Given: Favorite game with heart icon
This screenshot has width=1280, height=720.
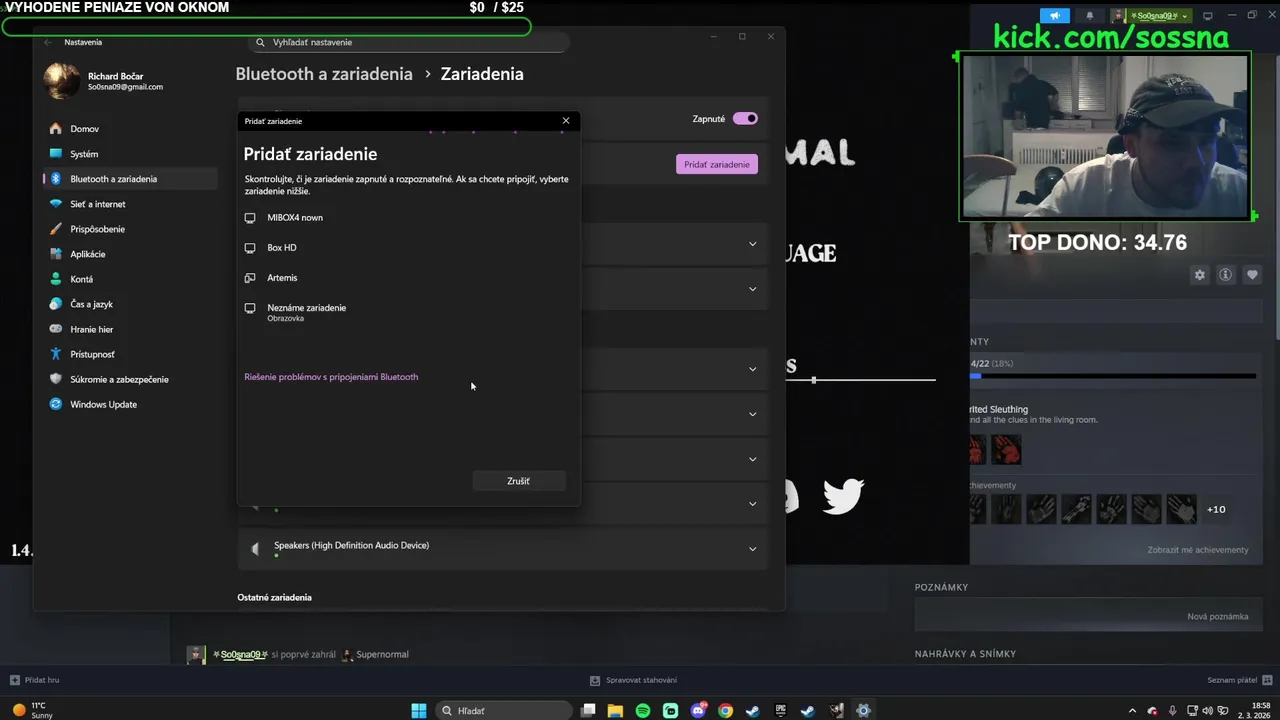Looking at the screenshot, I should [x=1252, y=275].
